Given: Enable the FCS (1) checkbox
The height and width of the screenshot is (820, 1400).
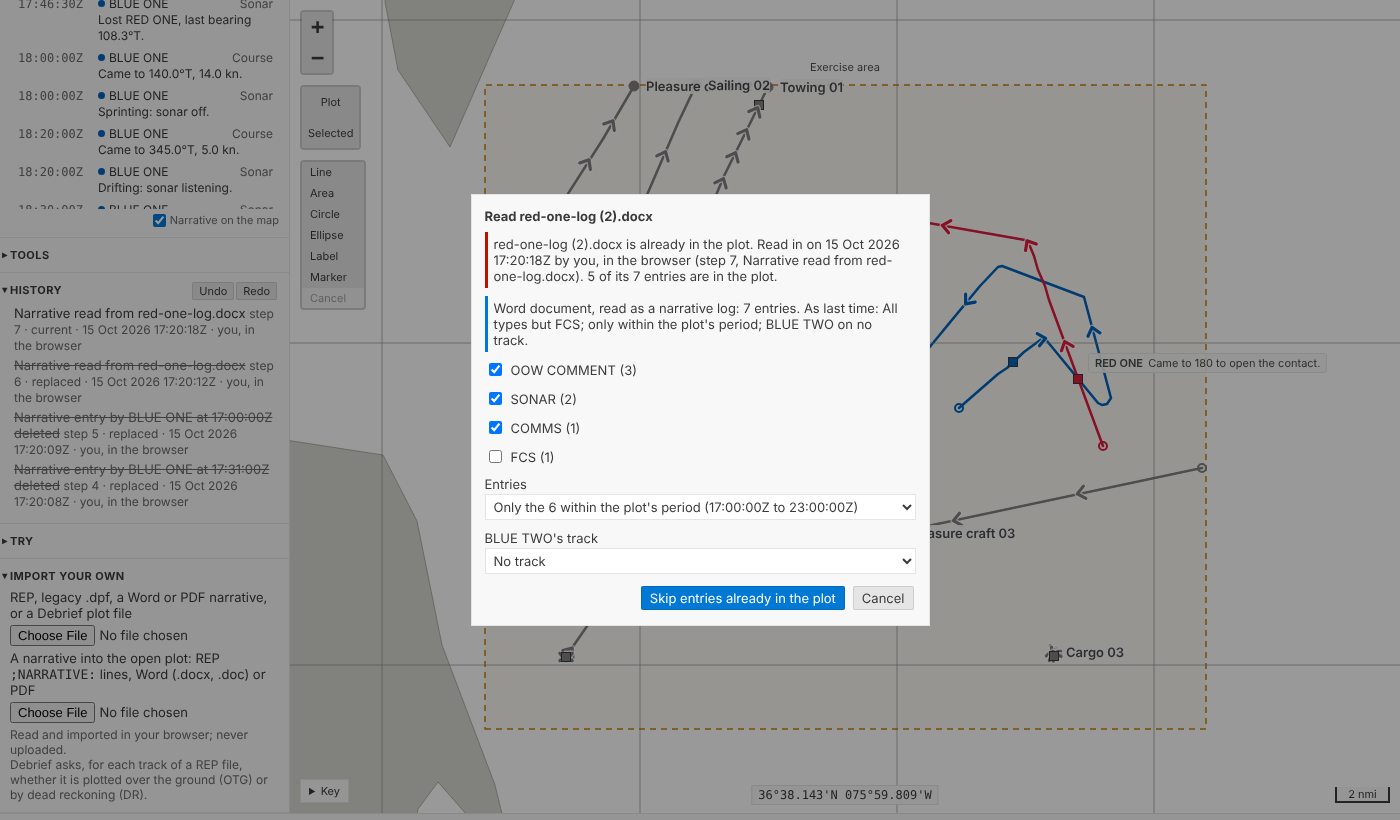Looking at the screenshot, I should [495, 457].
